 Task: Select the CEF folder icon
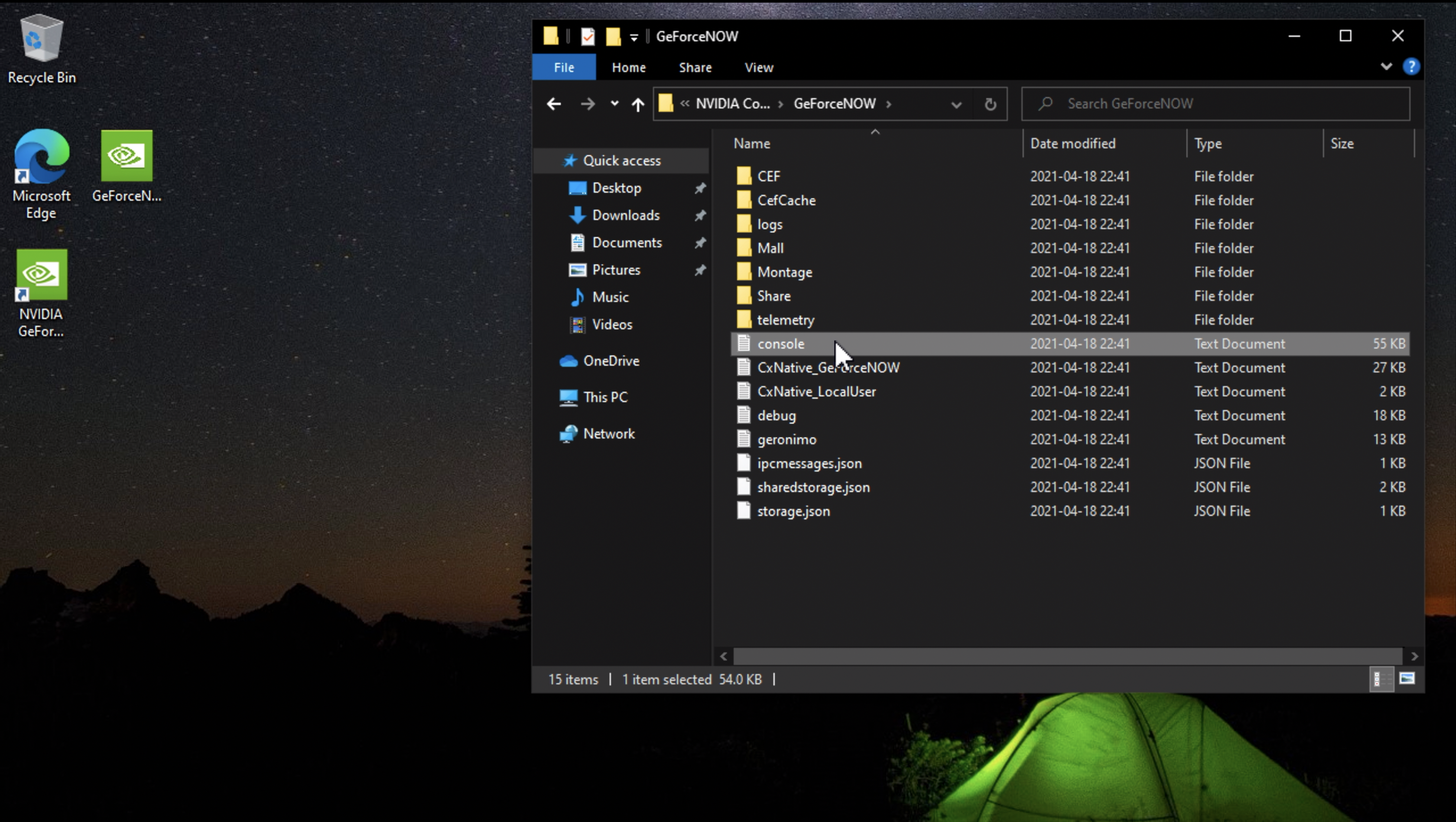pyautogui.click(x=744, y=176)
